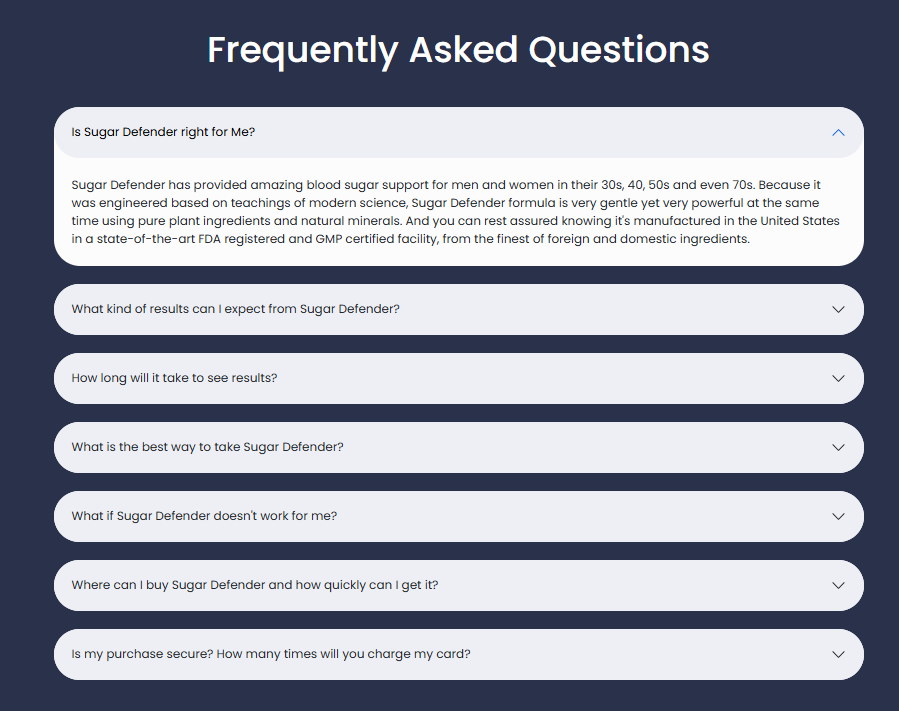Reveal 'Is my purchase secure?' answer

pyautogui.click(x=270, y=654)
